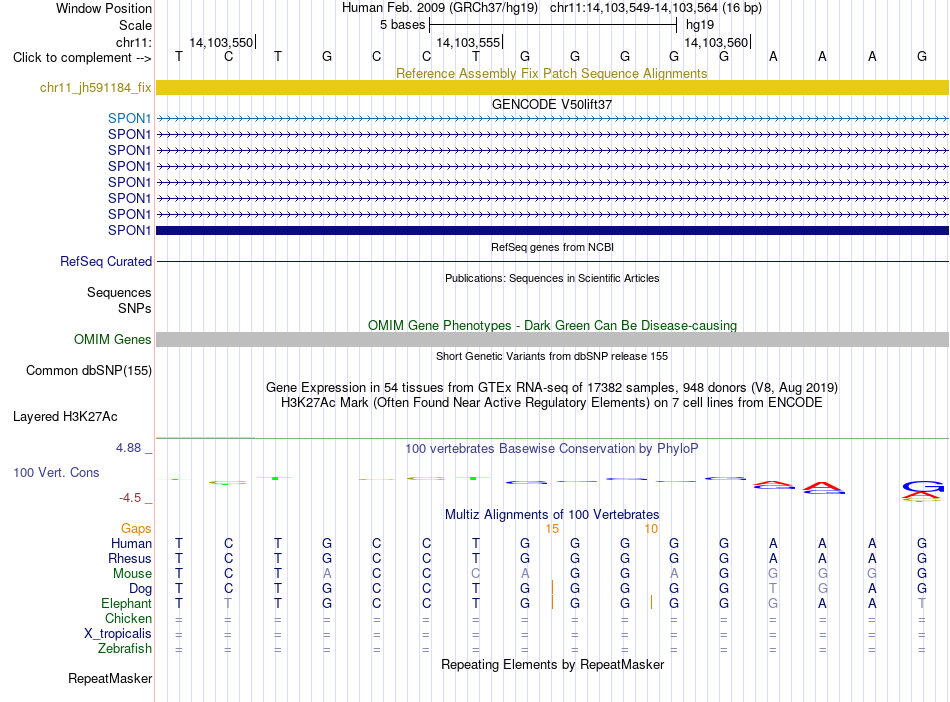The image size is (950, 702).
Task: Click the Mouse species row label
Action: coord(132,573)
